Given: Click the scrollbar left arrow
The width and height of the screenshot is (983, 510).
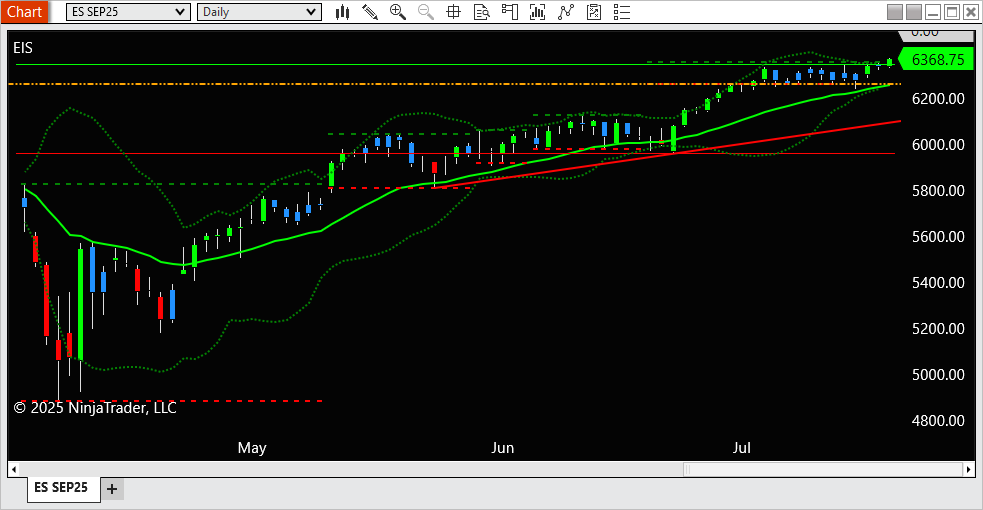Looking at the screenshot, I should pos(14,469).
